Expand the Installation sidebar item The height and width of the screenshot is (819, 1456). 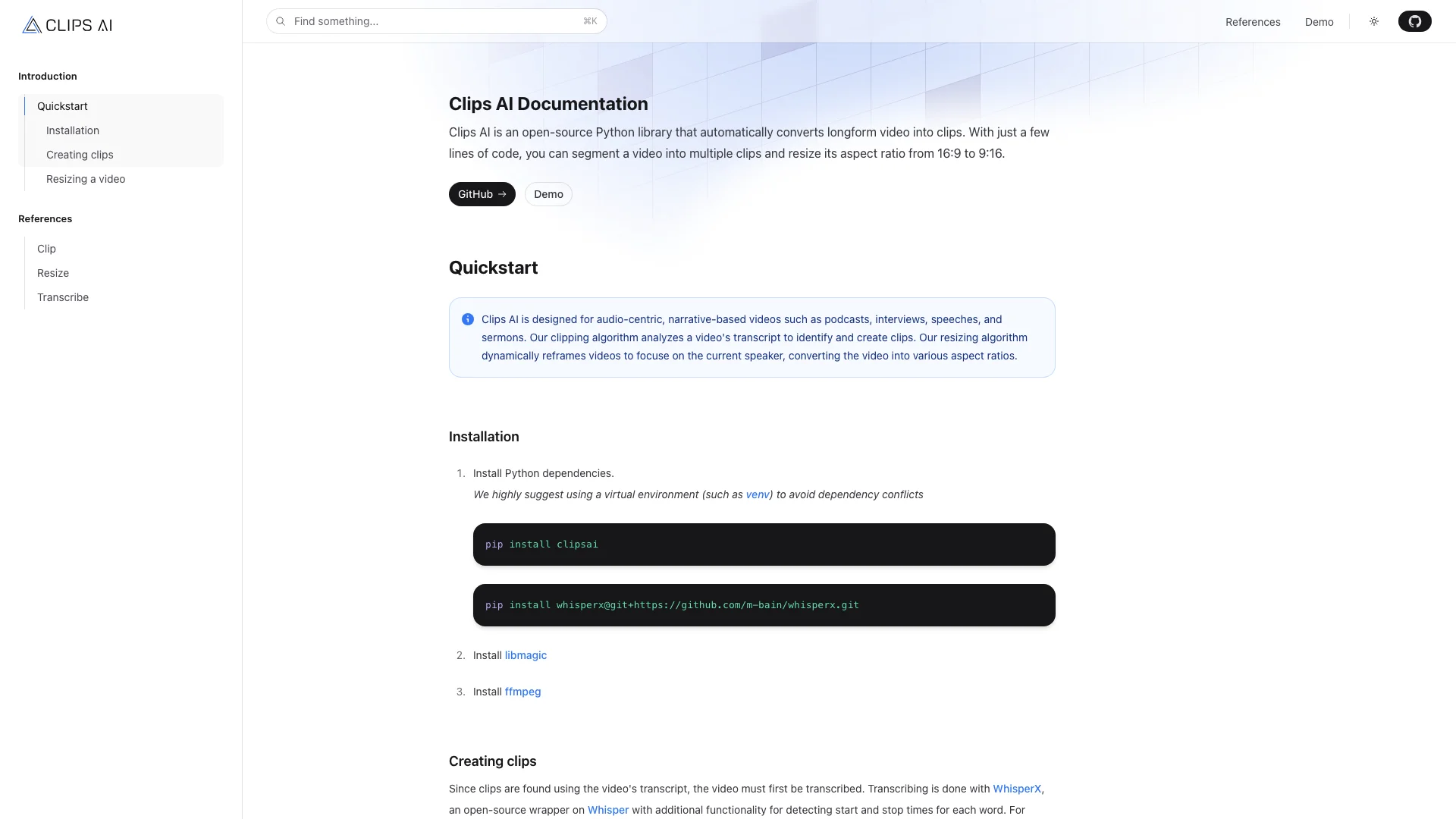tap(72, 130)
